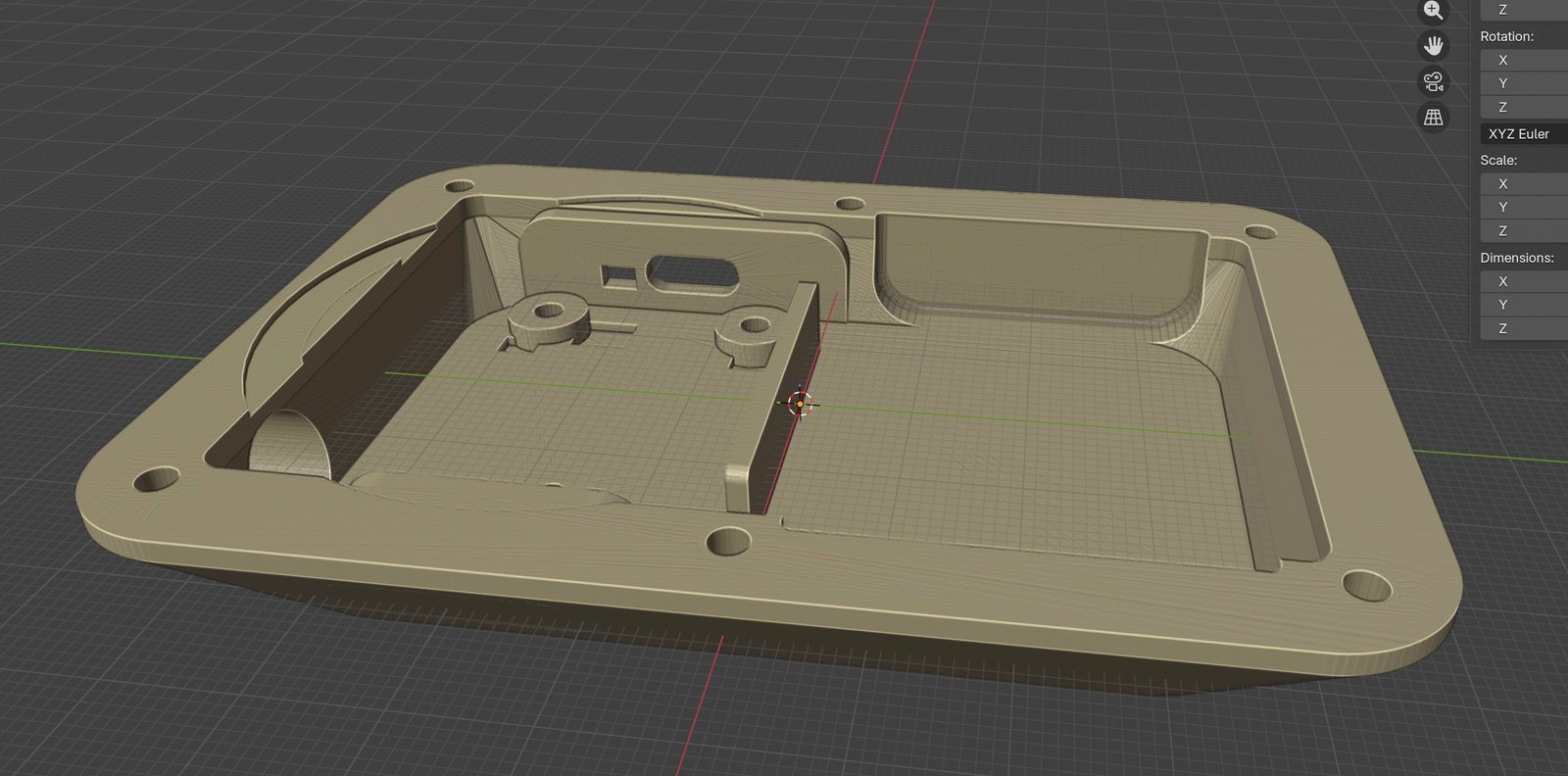1568x776 pixels.
Task: Select the Dimensions Y field
Action: click(1523, 305)
